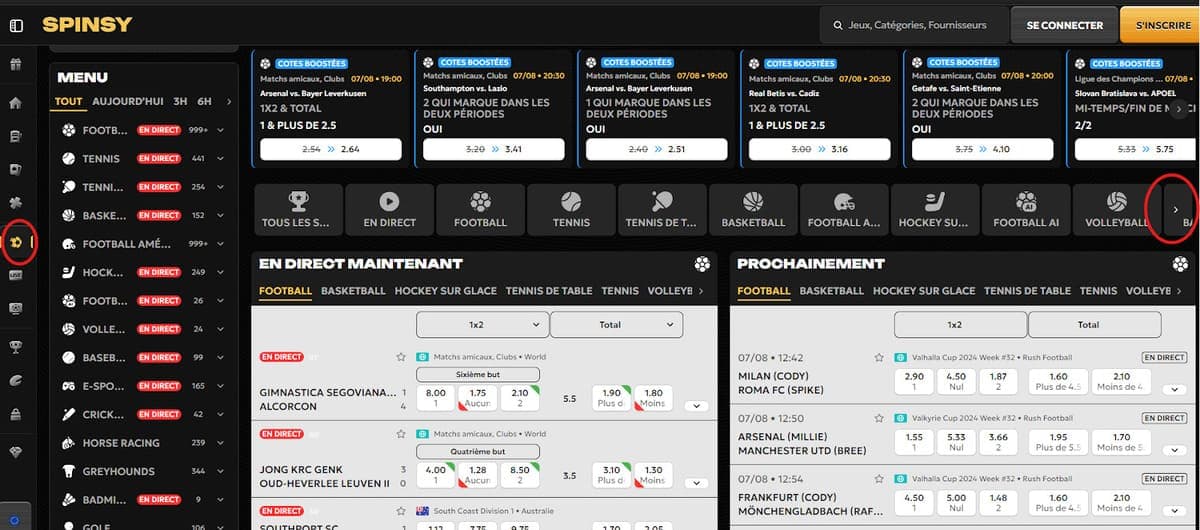Image resolution: width=1200 pixels, height=530 pixels.
Task: Open the Horse Racing menu row
Action: [x=144, y=443]
